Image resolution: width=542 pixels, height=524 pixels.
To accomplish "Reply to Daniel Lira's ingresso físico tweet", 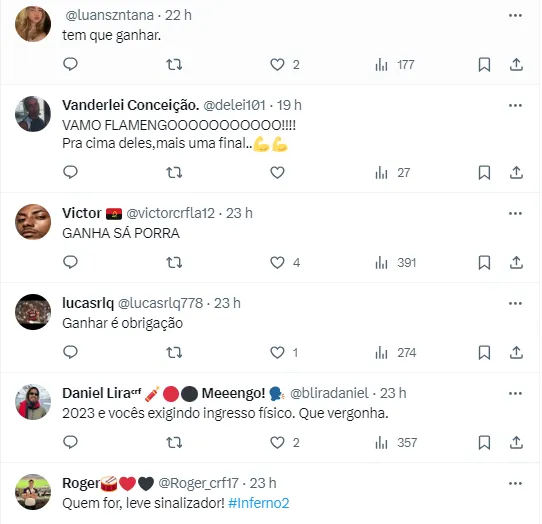I will 70,442.
